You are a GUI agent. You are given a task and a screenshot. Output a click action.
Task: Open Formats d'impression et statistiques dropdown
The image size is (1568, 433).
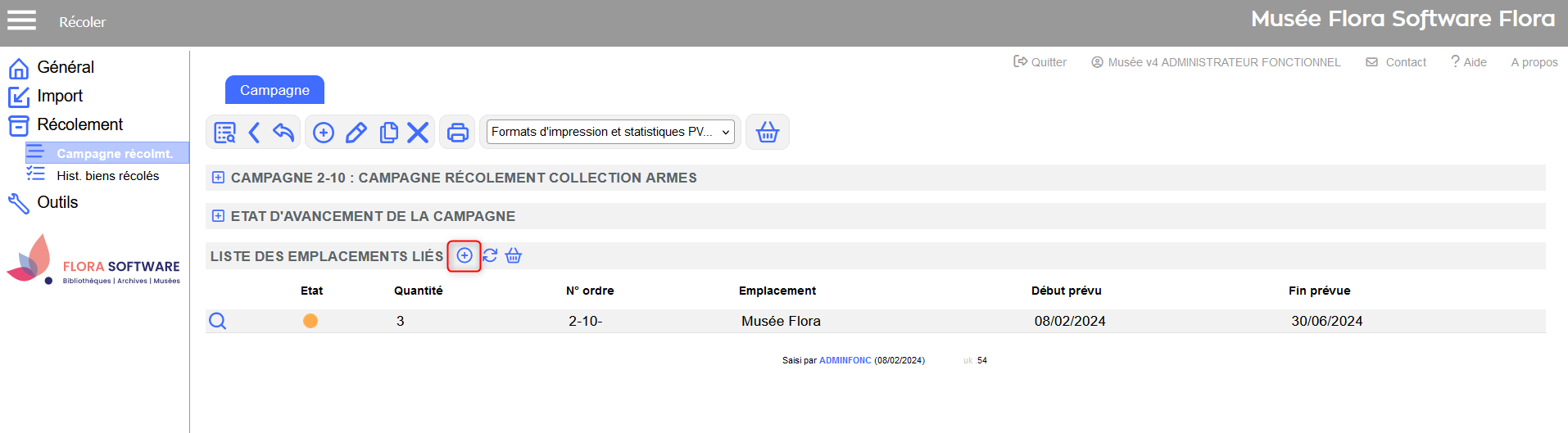click(610, 132)
